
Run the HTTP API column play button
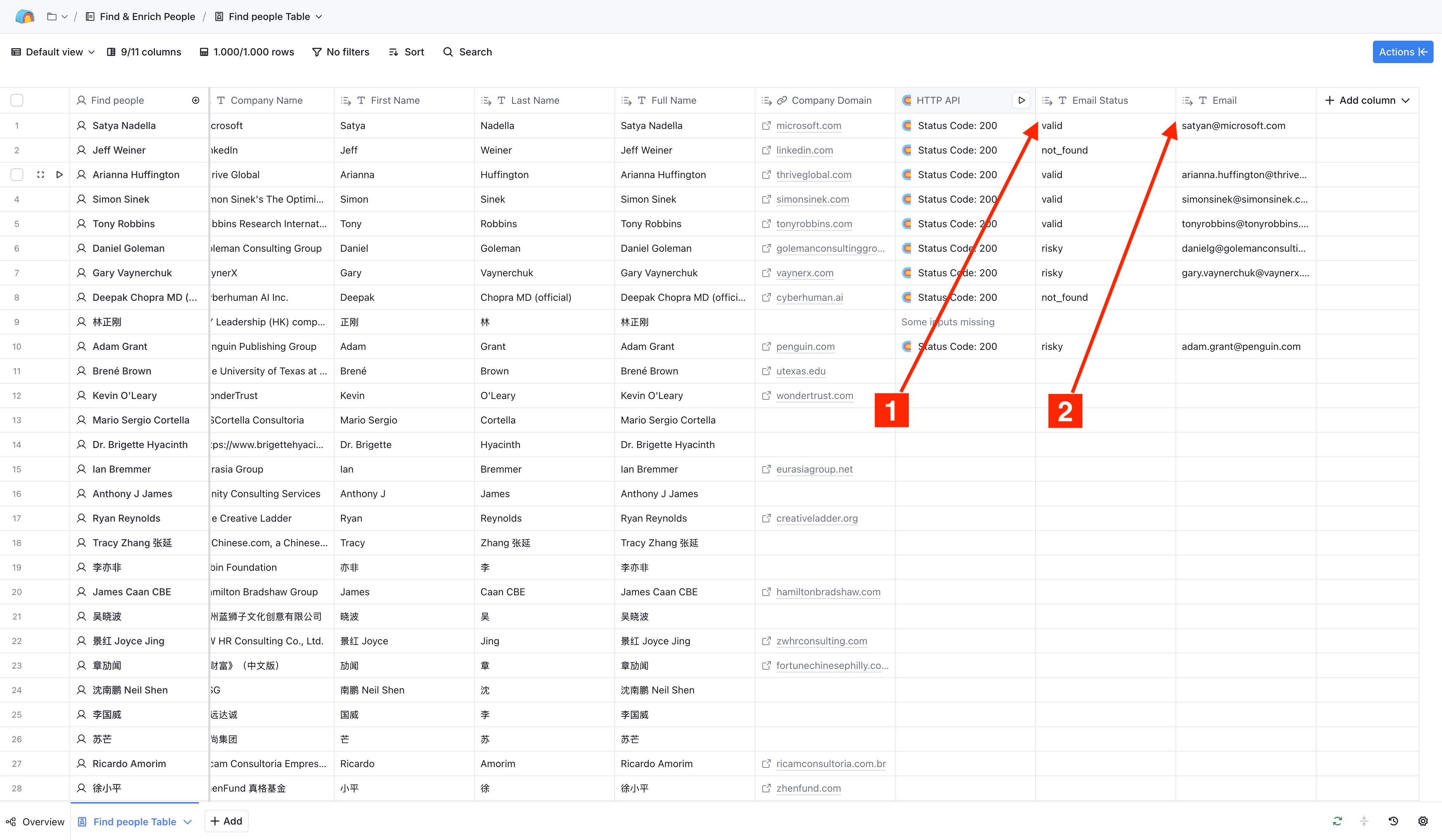[x=1022, y=100]
